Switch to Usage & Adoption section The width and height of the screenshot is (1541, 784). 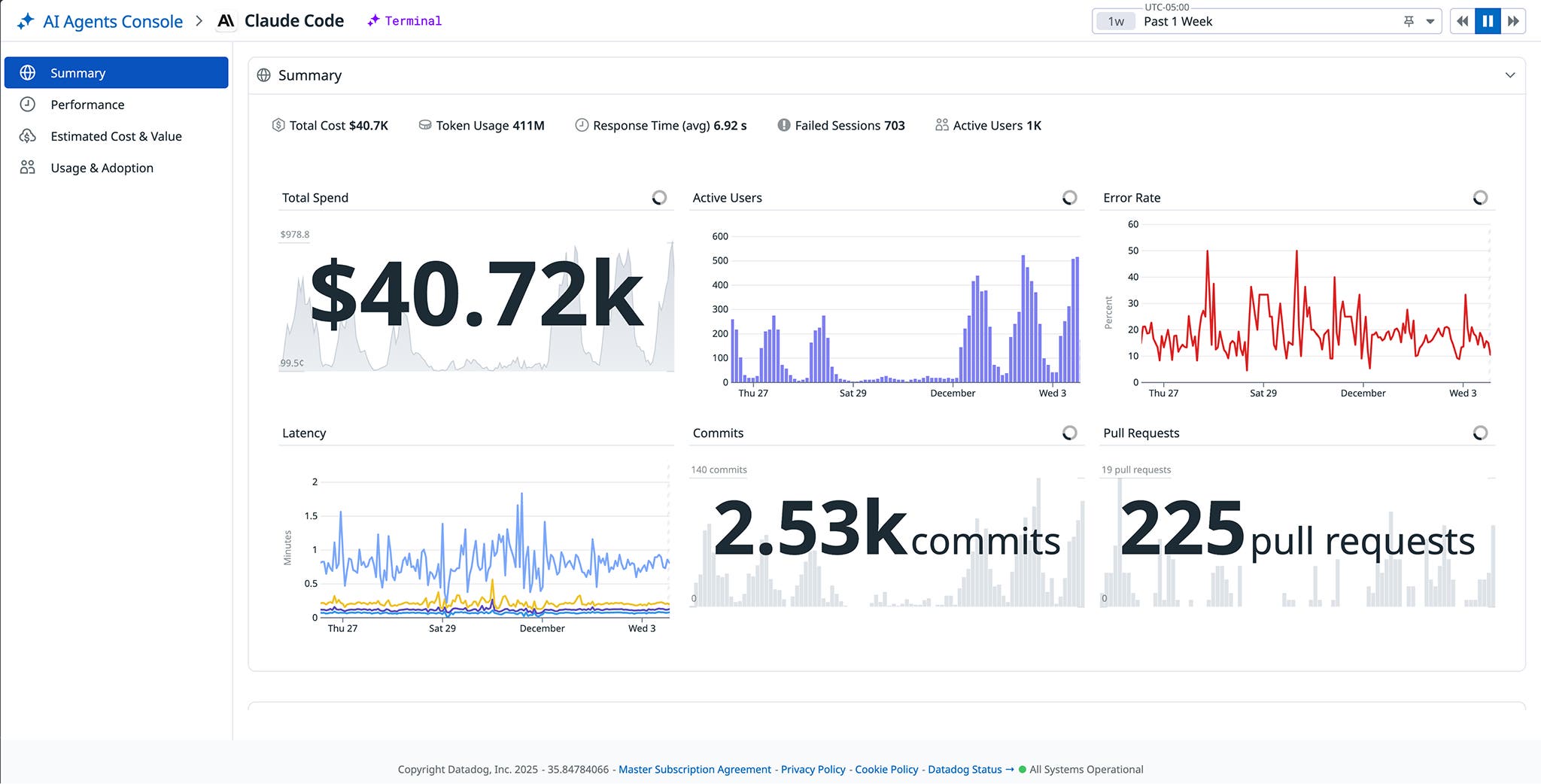point(102,167)
